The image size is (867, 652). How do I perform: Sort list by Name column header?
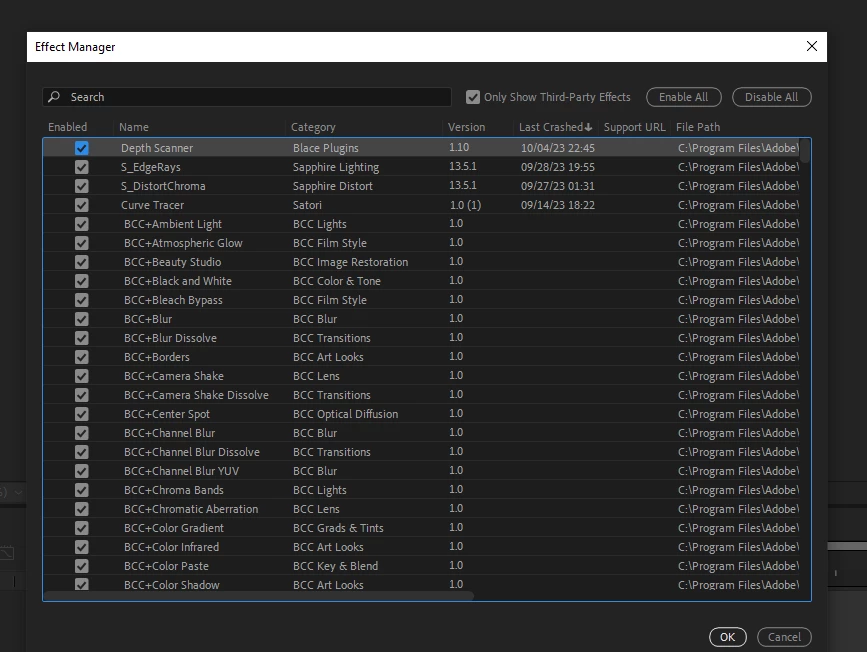click(134, 127)
